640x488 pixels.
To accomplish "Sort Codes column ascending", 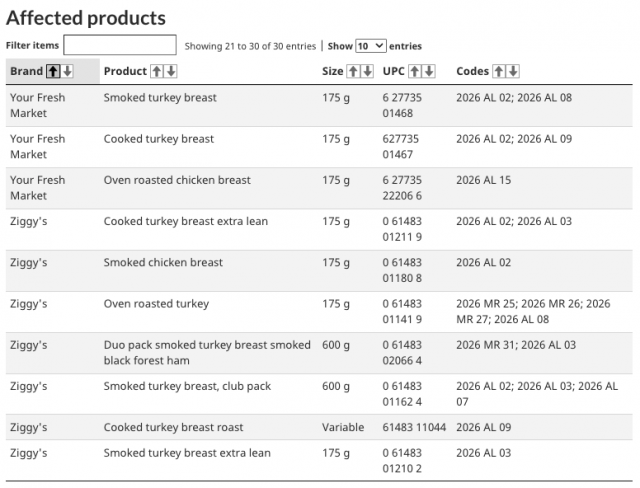I will [x=499, y=71].
